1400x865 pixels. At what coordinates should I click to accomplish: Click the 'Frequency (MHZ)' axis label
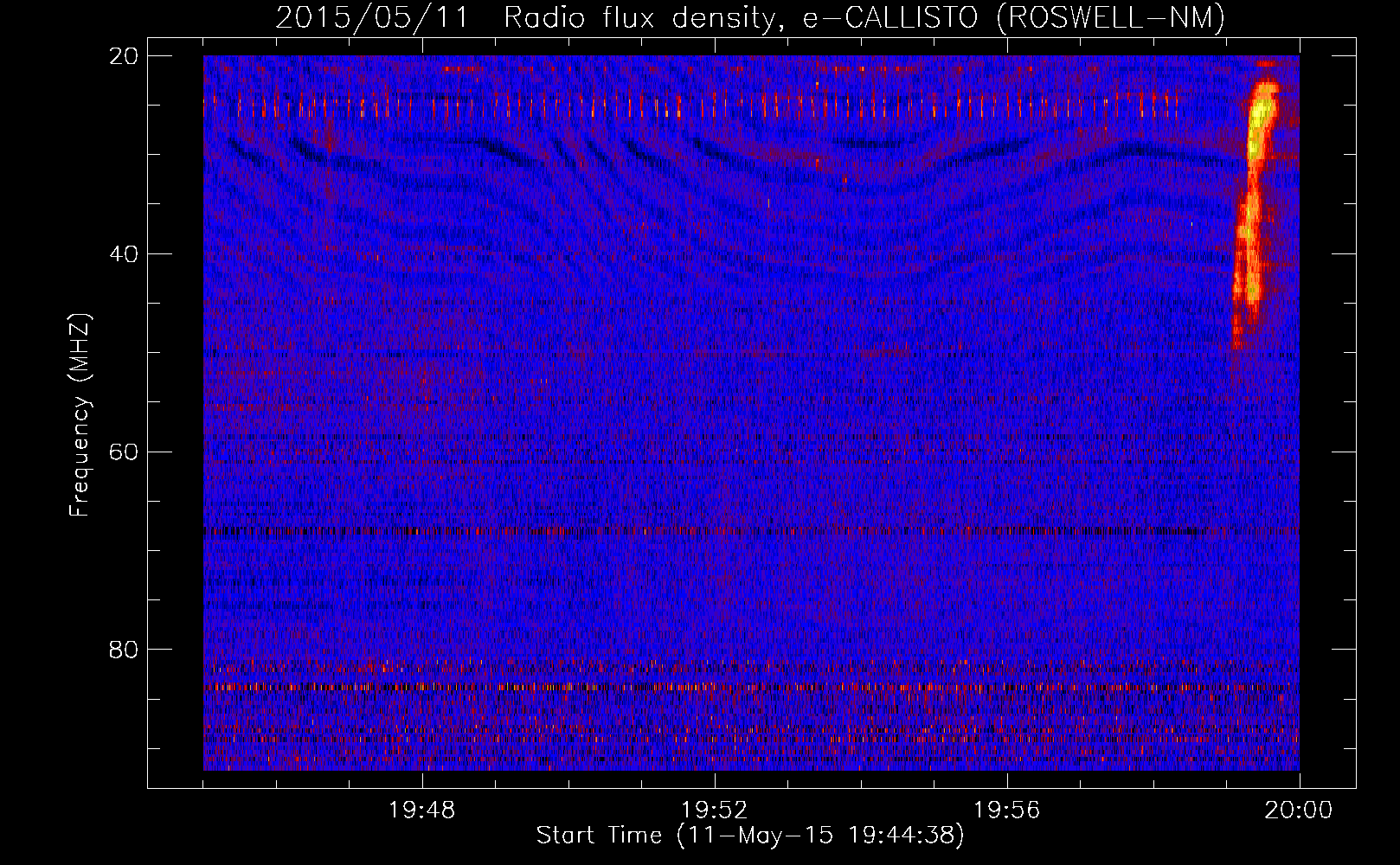(79, 415)
